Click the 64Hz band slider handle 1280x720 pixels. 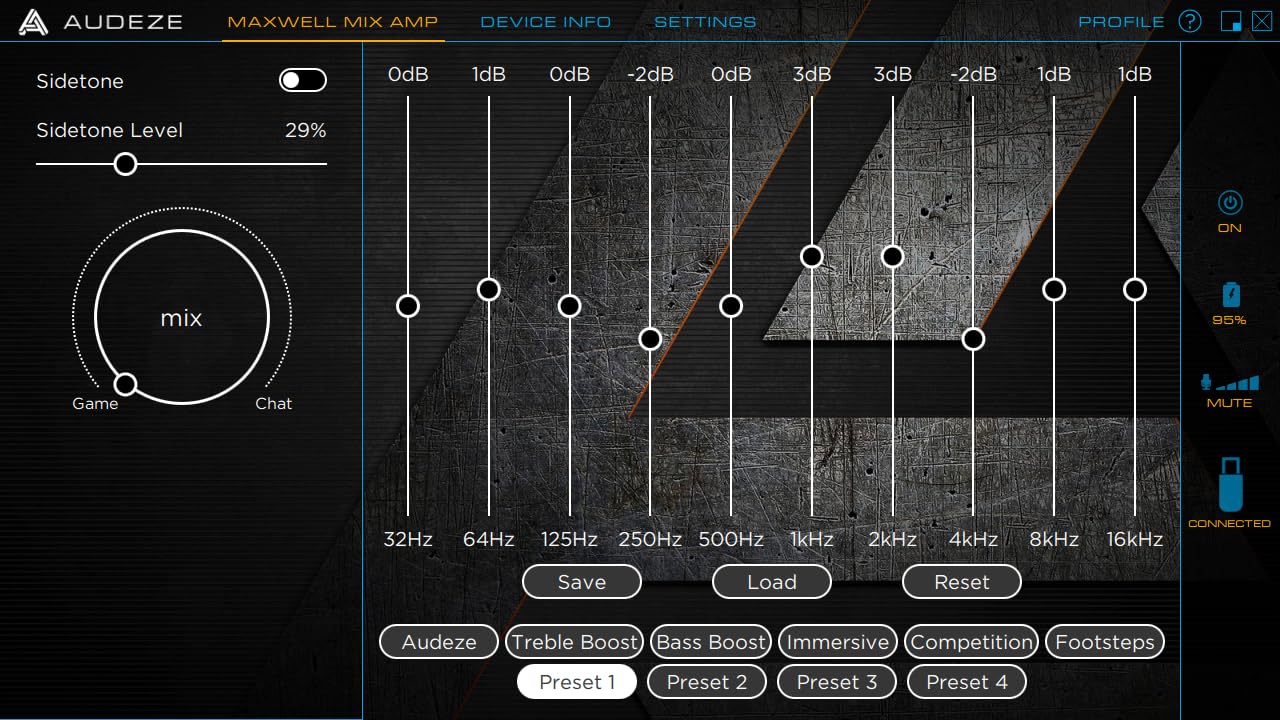[x=489, y=289]
